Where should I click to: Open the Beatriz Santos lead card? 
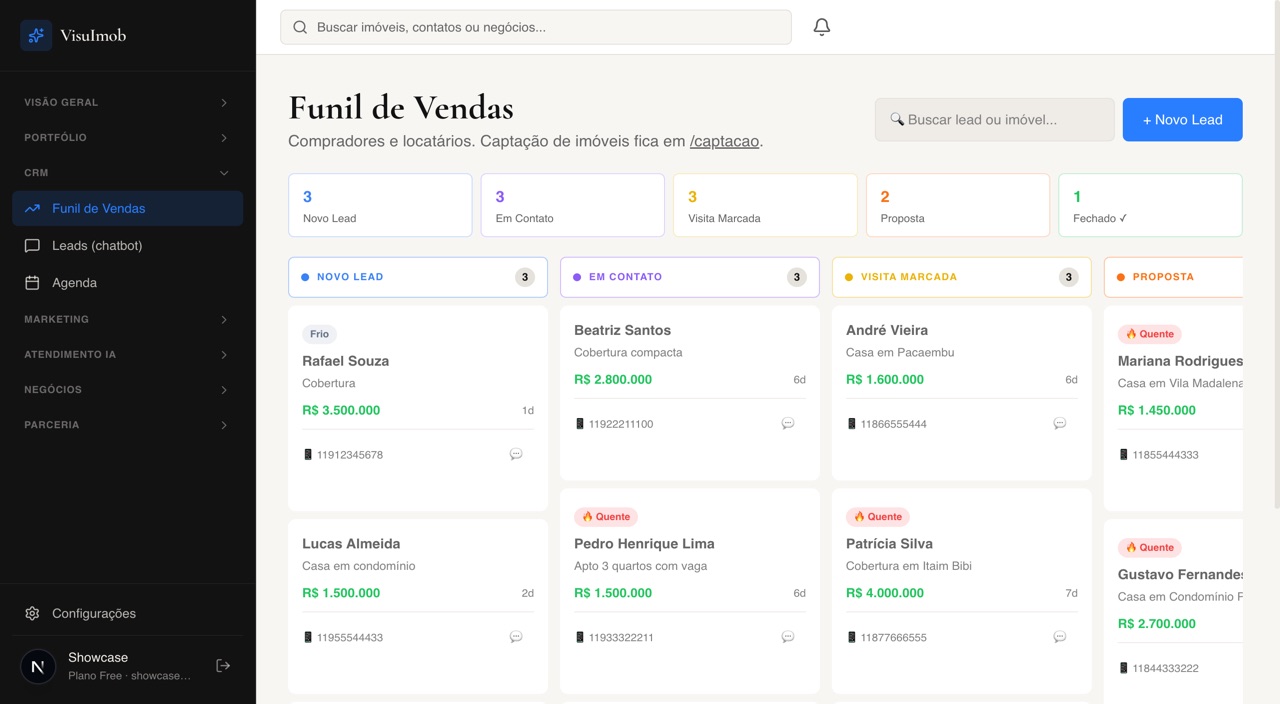(690, 393)
